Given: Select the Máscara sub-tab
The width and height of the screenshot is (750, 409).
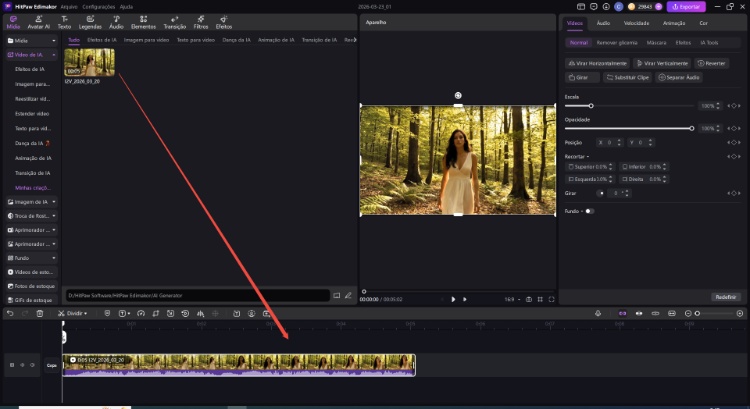Looking at the screenshot, I should (656, 43).
